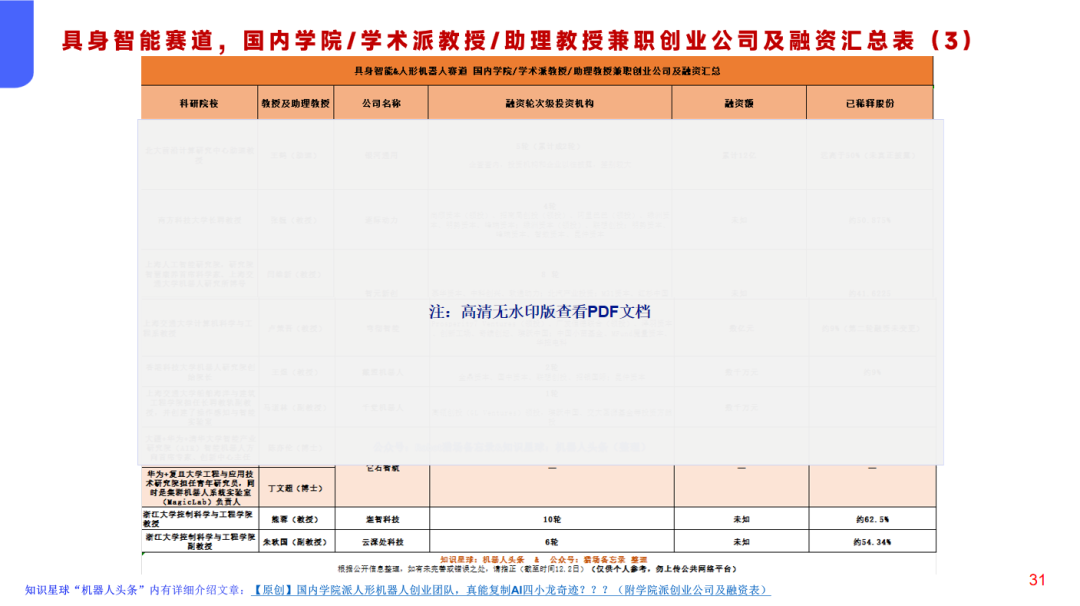Select the 约62.5% diluted shares cell
Screen dimensions: 1080x606
click(x=872, y=519)
